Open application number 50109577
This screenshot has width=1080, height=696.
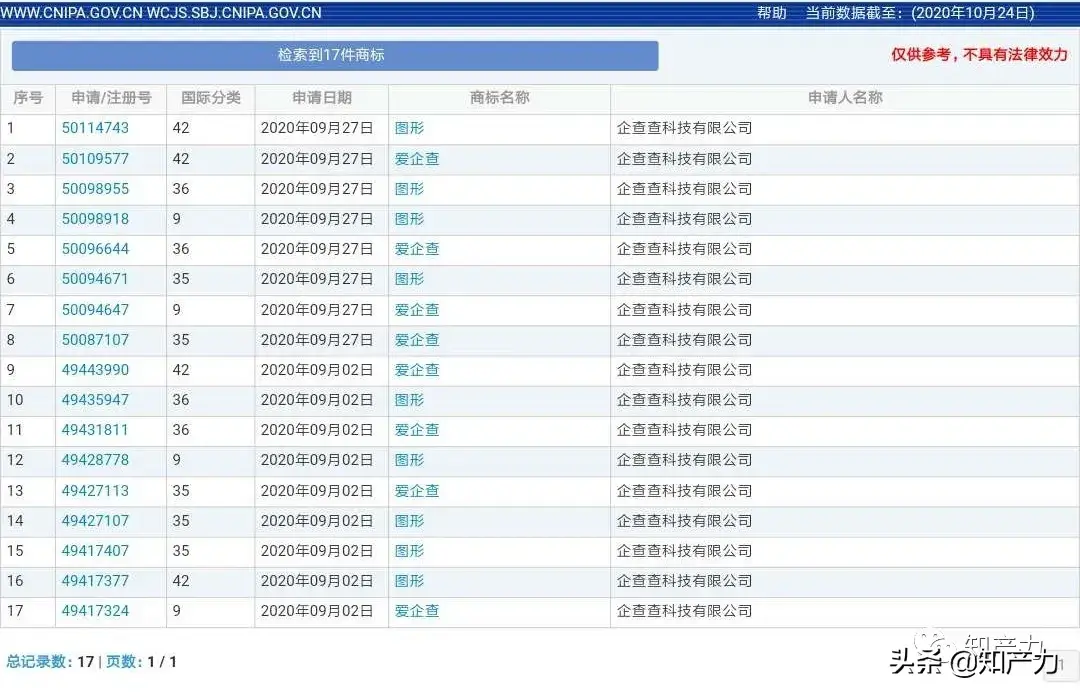point(95,158)
